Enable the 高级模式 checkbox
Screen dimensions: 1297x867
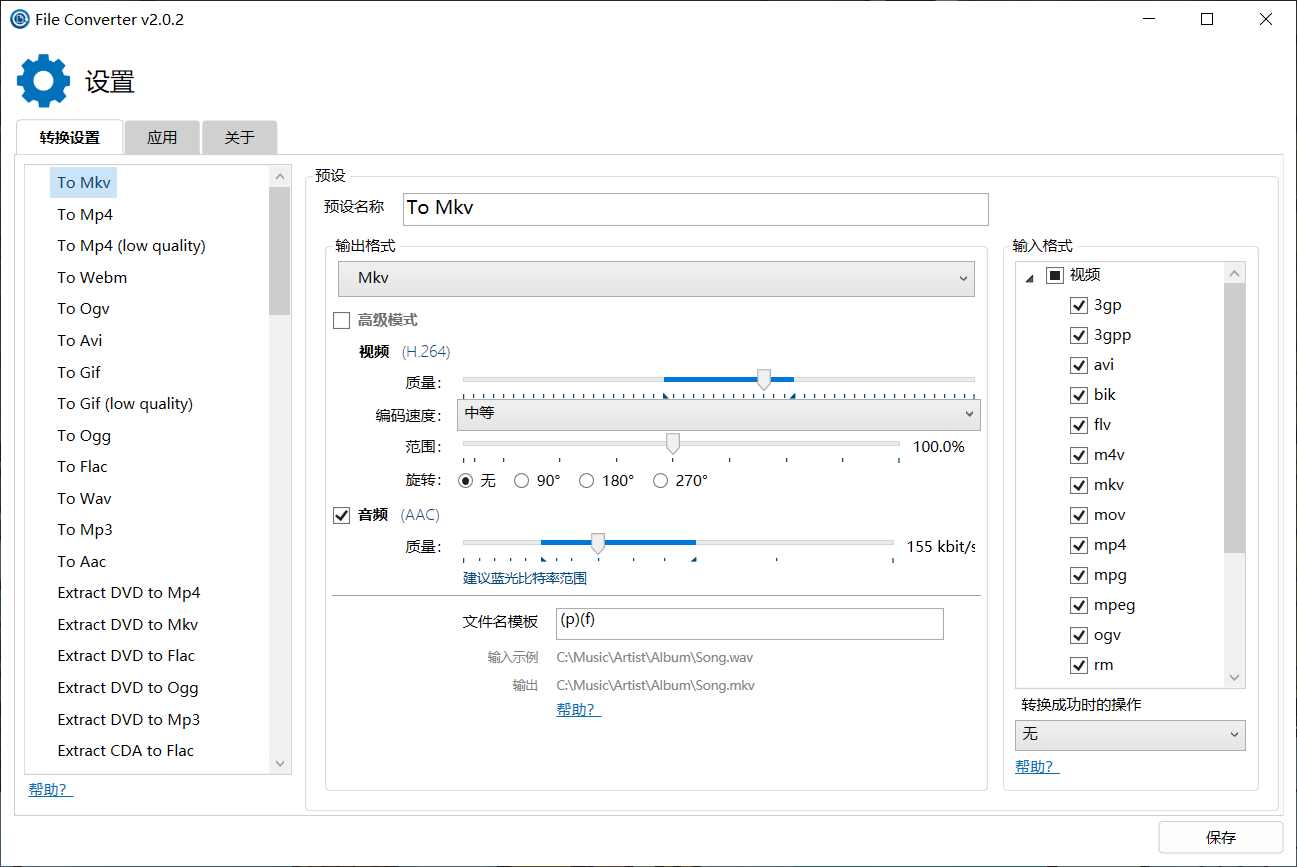pos(342,320)
